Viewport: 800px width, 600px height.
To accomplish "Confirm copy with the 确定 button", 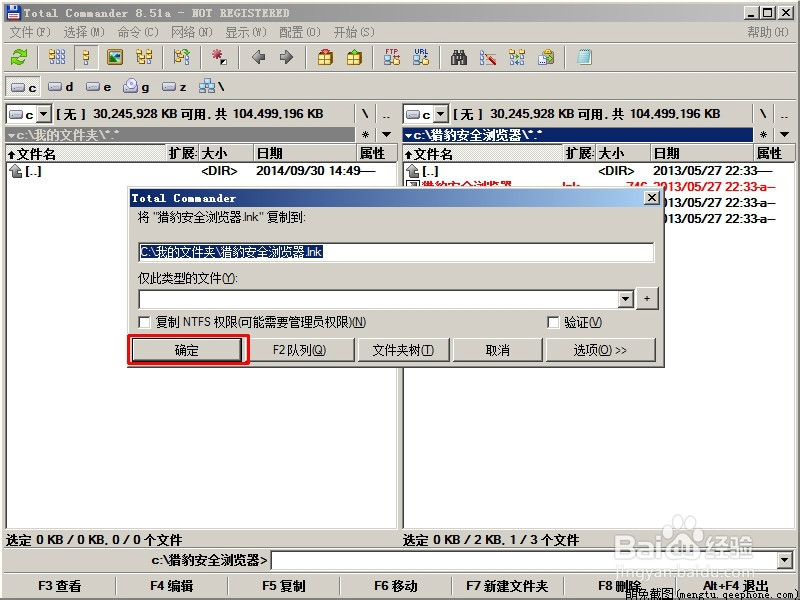I will click(x=187, y=350).
